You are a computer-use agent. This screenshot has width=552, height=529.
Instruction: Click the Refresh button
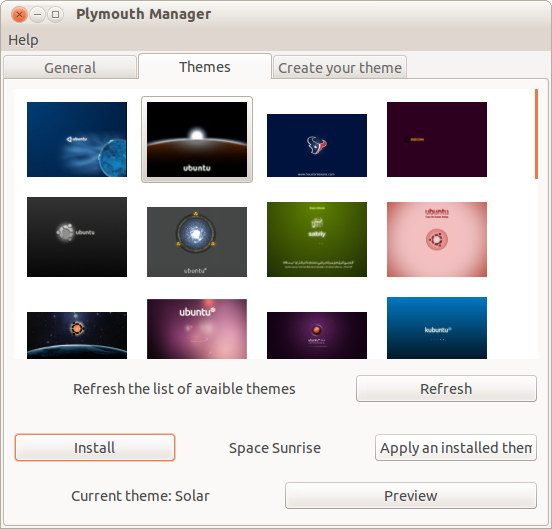pyautogui.click(x=446, y=389)
